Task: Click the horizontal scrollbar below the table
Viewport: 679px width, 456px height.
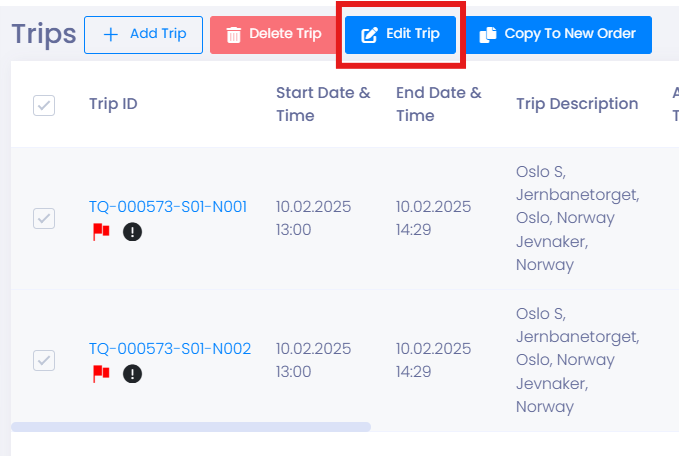Action: (x=191, y=427)
